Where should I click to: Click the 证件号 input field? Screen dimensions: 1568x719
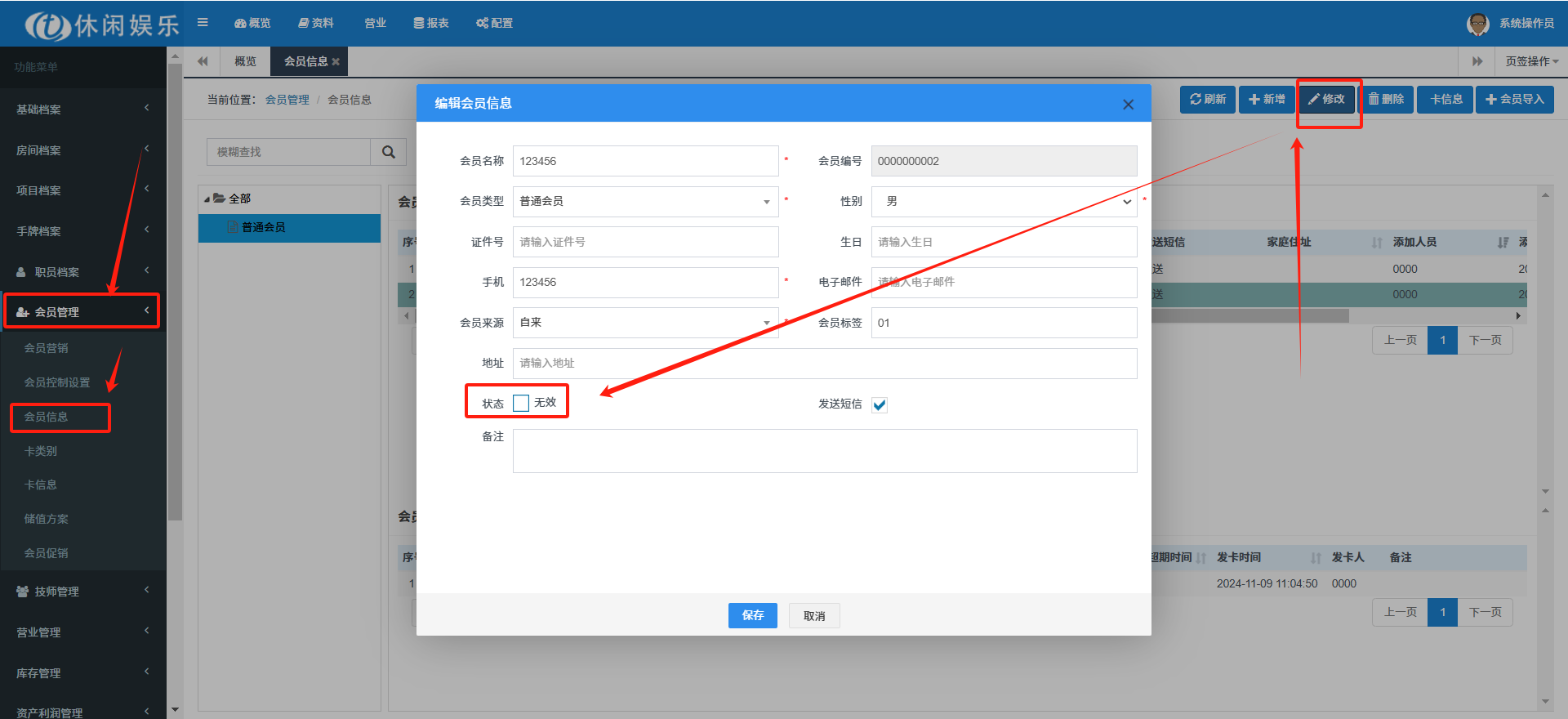[645, 242]
